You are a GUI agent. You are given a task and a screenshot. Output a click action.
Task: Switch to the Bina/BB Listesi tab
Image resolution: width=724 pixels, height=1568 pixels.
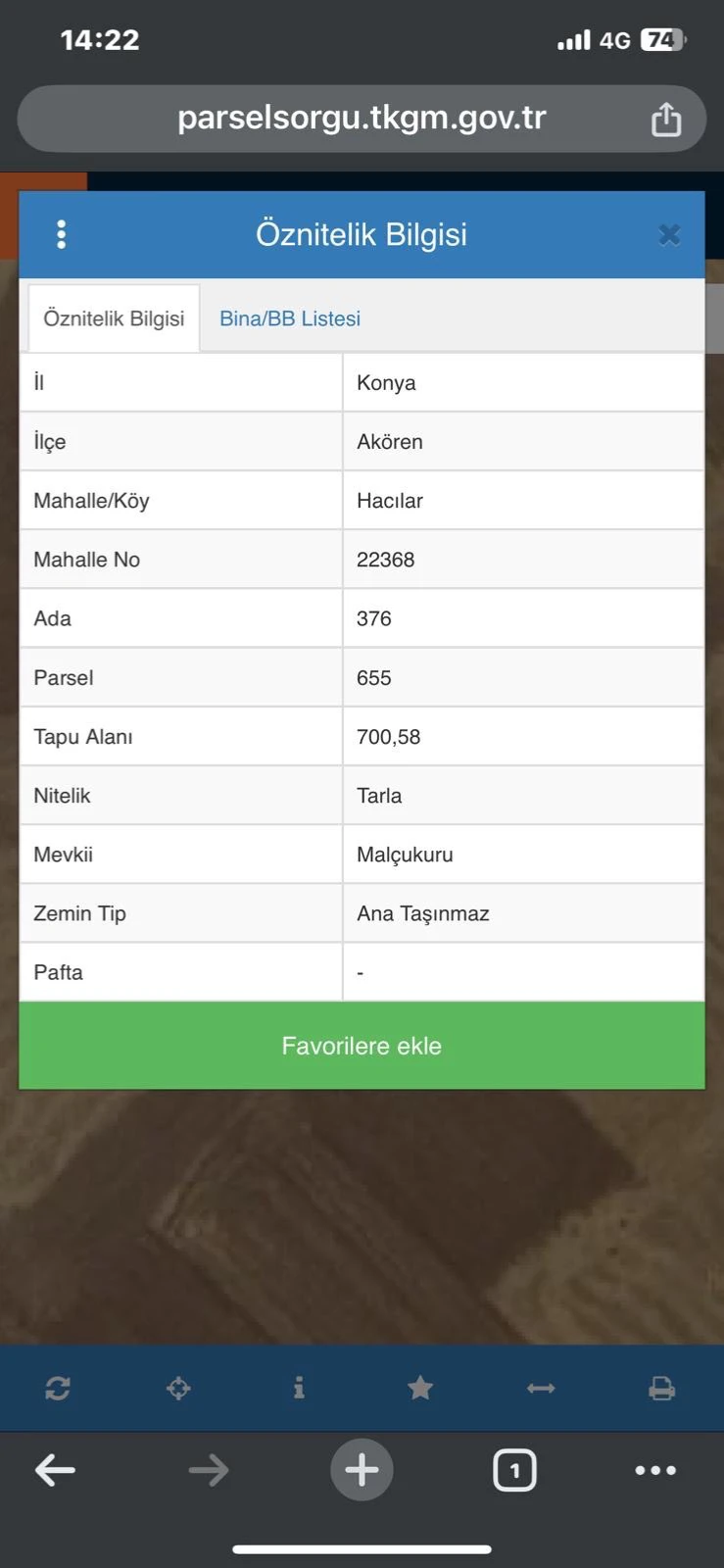pos(290,318)
